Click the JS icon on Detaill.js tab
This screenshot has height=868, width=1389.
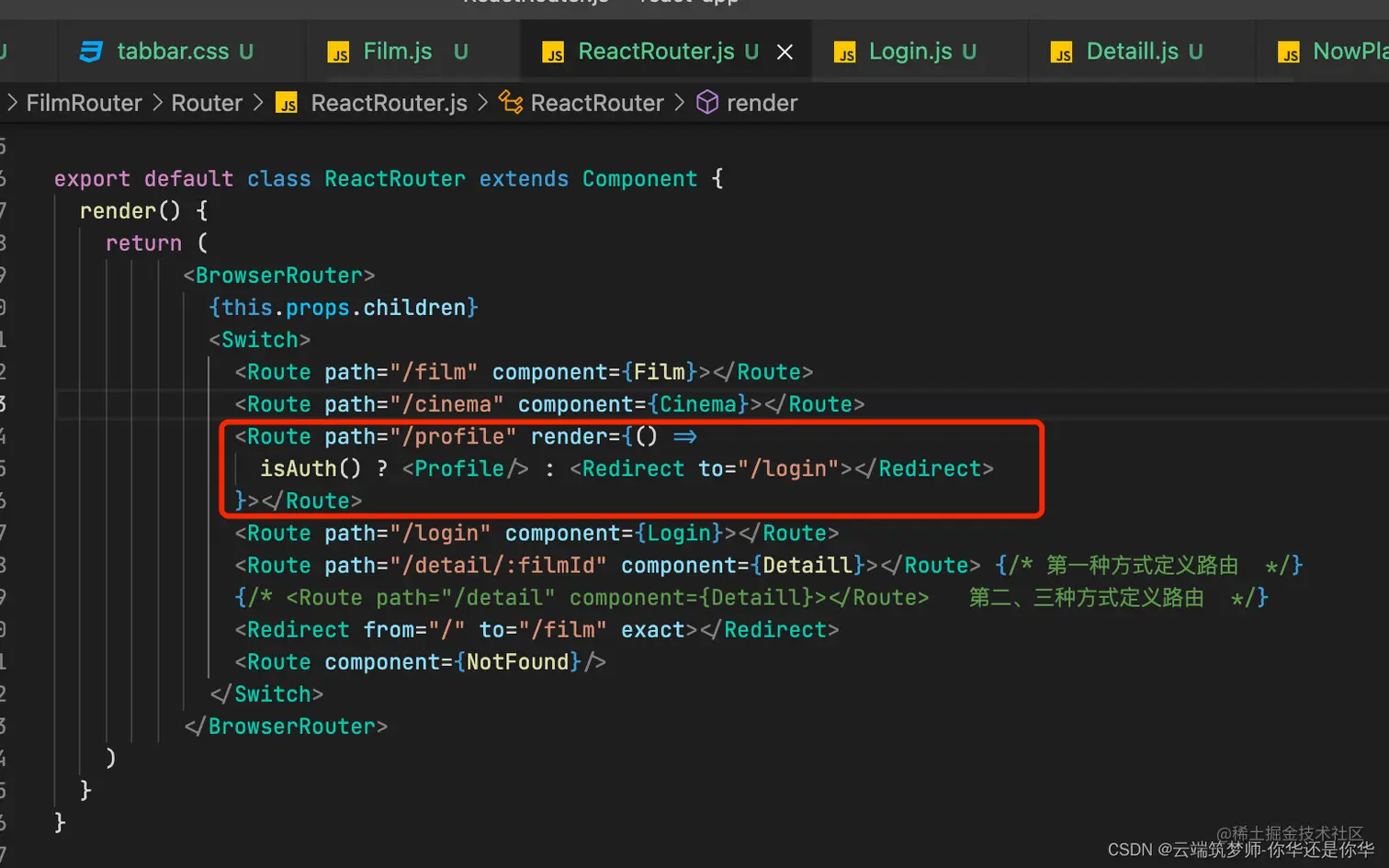(1062, 53)
